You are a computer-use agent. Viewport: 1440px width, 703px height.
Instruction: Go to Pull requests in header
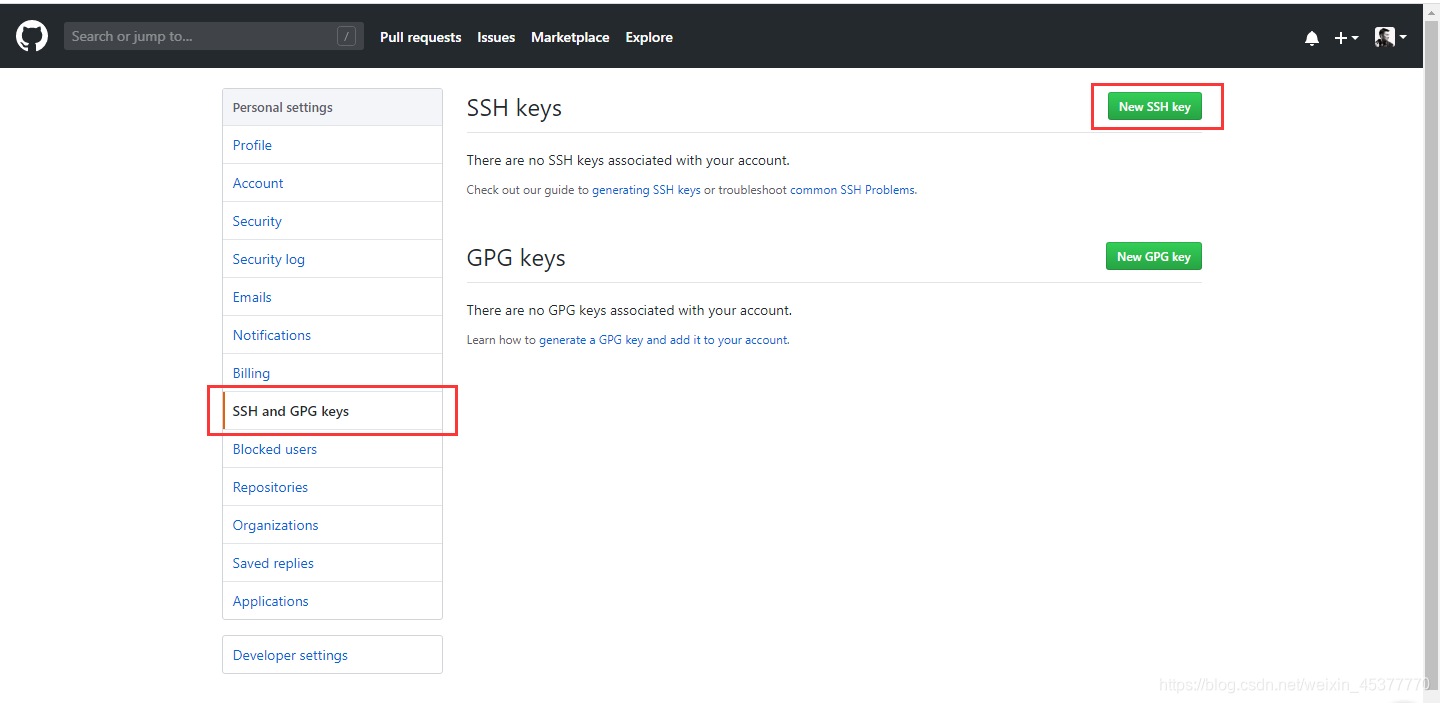click(420, 37)
